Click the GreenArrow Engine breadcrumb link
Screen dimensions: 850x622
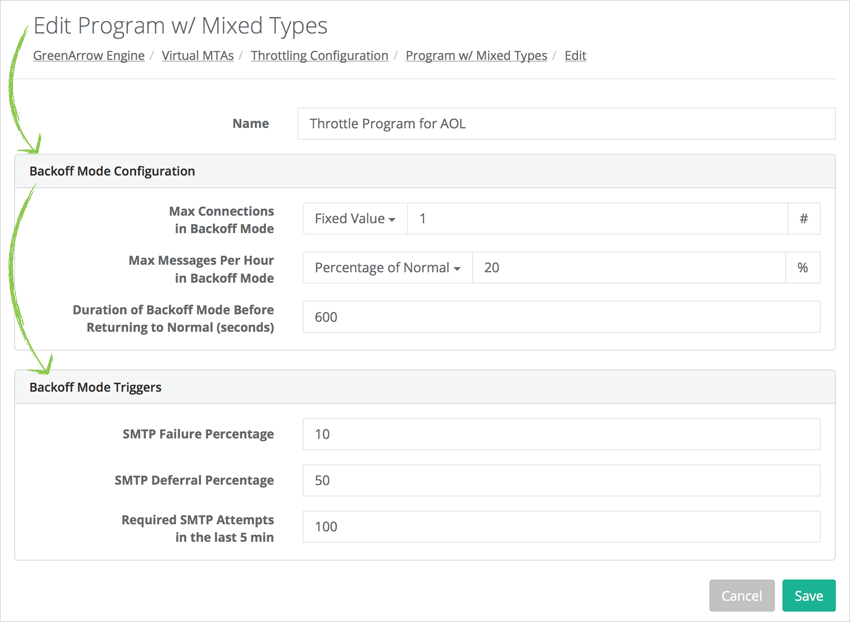pos(89,56)
